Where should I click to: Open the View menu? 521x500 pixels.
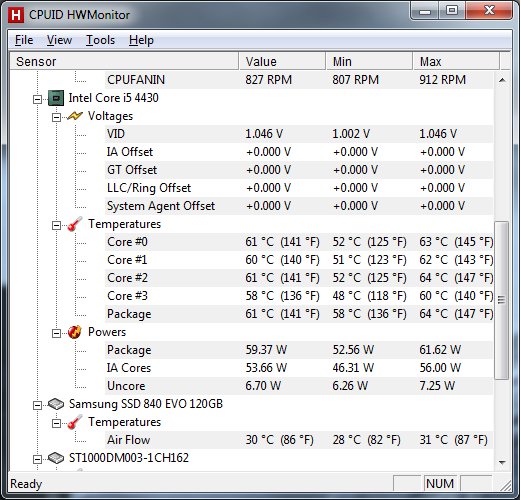59,40
